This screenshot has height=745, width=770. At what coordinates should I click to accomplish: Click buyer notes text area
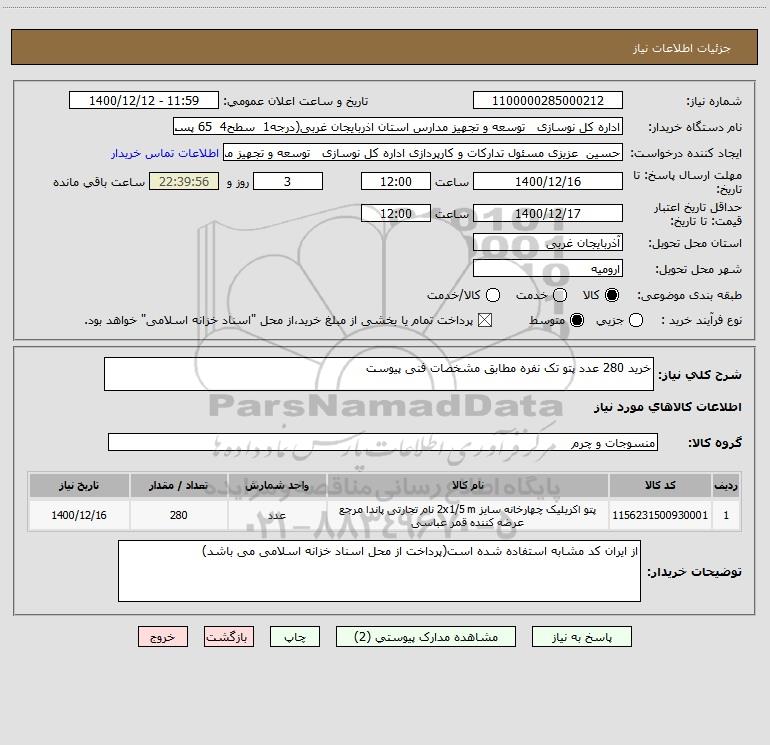pos(379,571)
